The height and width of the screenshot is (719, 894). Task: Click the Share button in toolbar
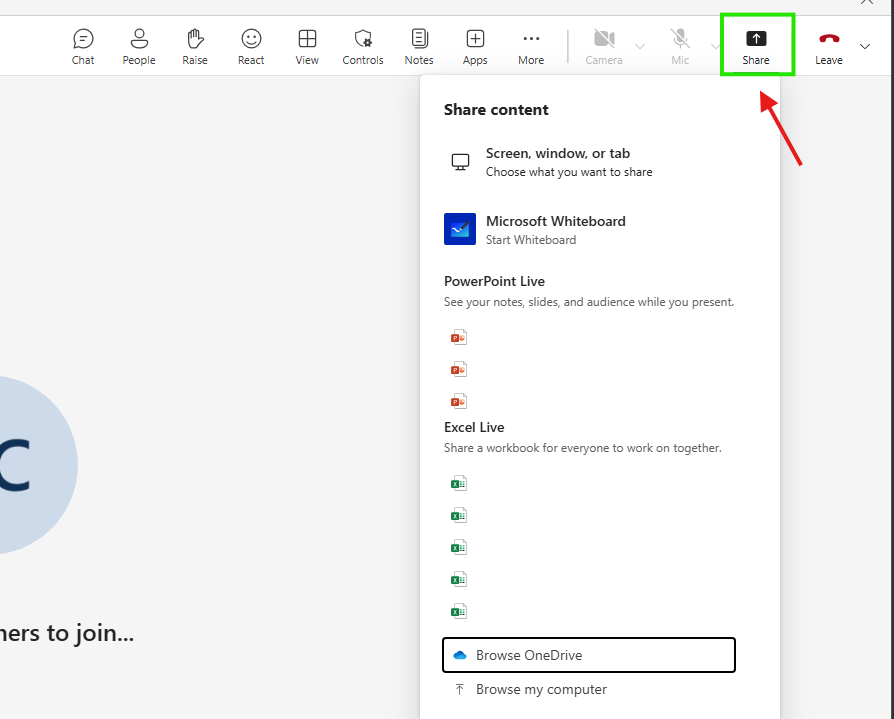[x=756, y=47]
